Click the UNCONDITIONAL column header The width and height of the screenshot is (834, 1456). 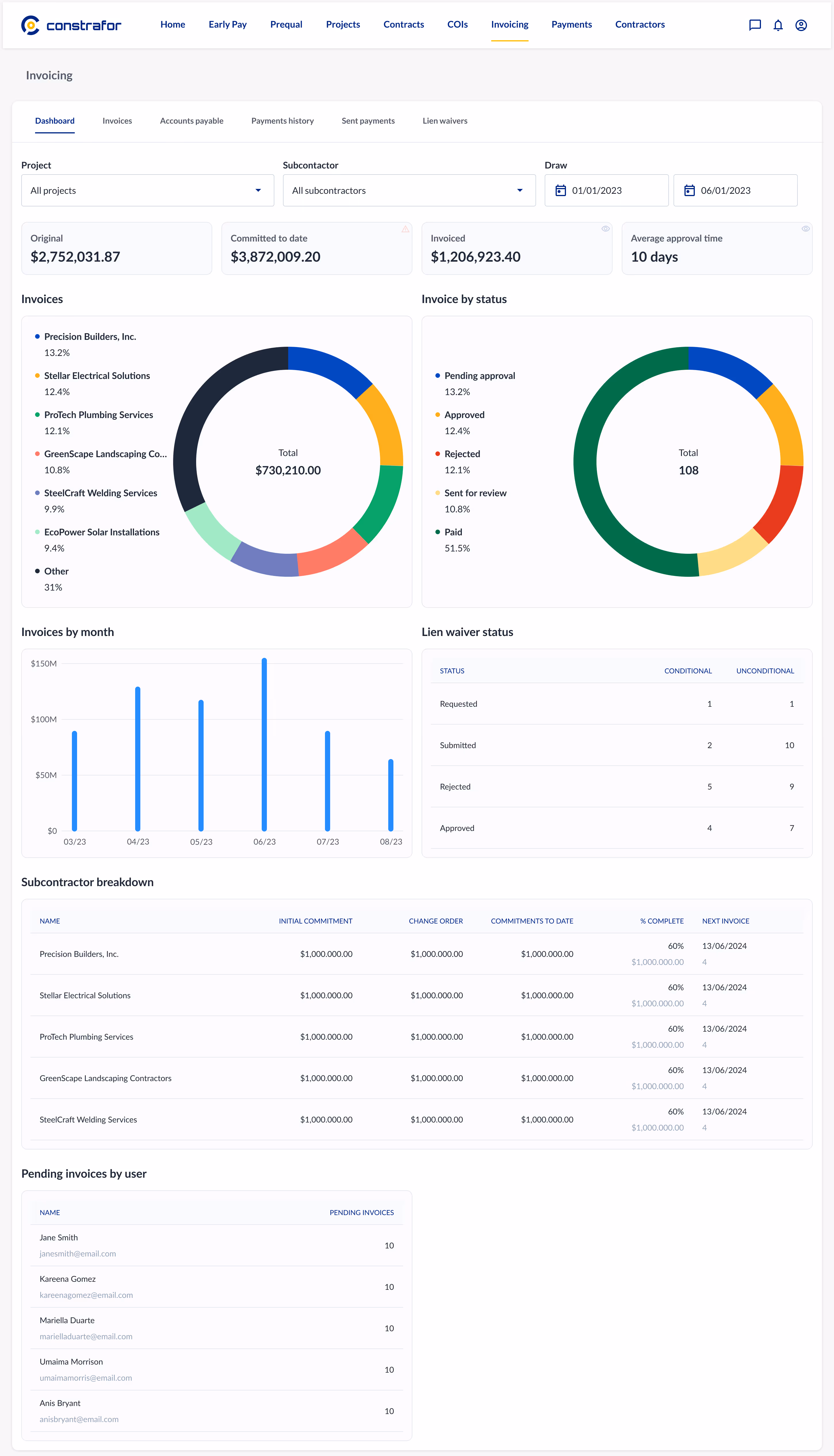765,671
